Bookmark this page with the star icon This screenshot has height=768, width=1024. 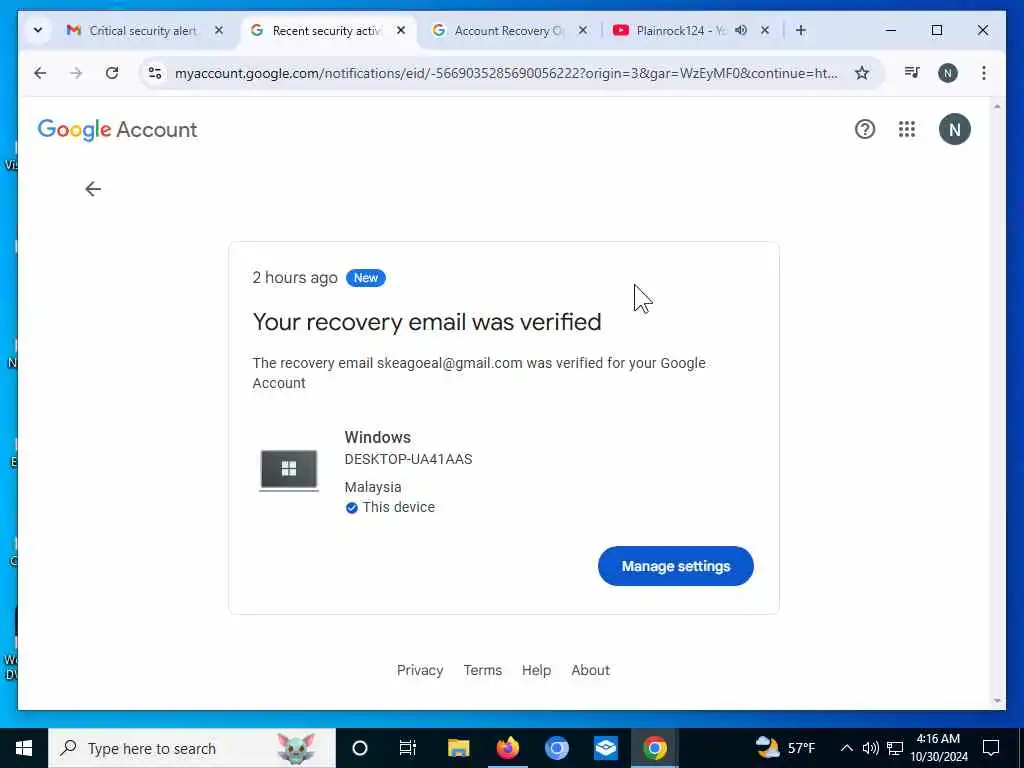click(x=862, y=73)
